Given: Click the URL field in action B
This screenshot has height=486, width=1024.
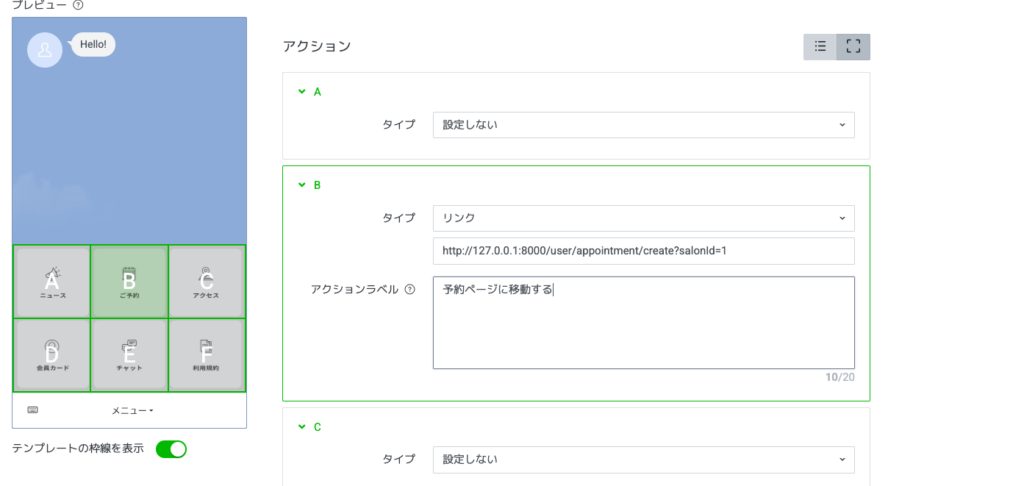Looking at the screenshot, I should (x=643, y=250).
